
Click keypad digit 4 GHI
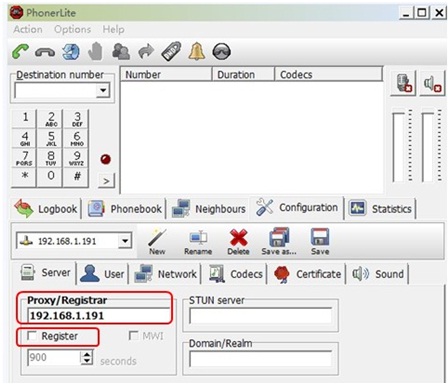(25, 138)
